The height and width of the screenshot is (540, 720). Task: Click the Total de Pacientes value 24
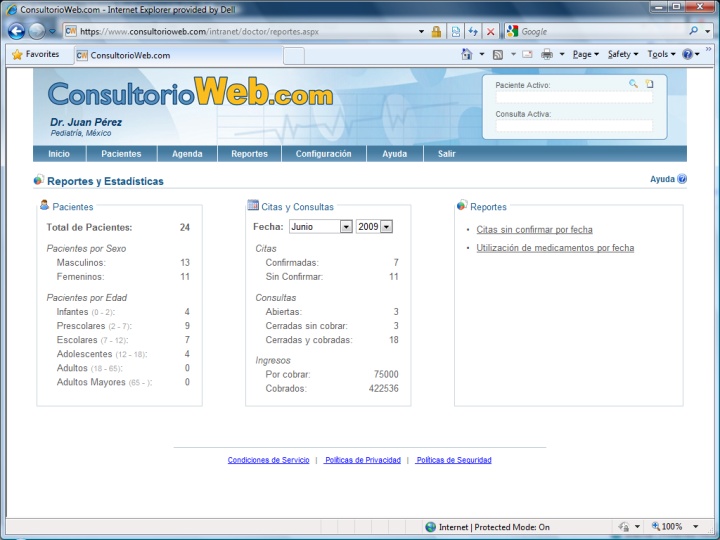[x=185, y=227]
